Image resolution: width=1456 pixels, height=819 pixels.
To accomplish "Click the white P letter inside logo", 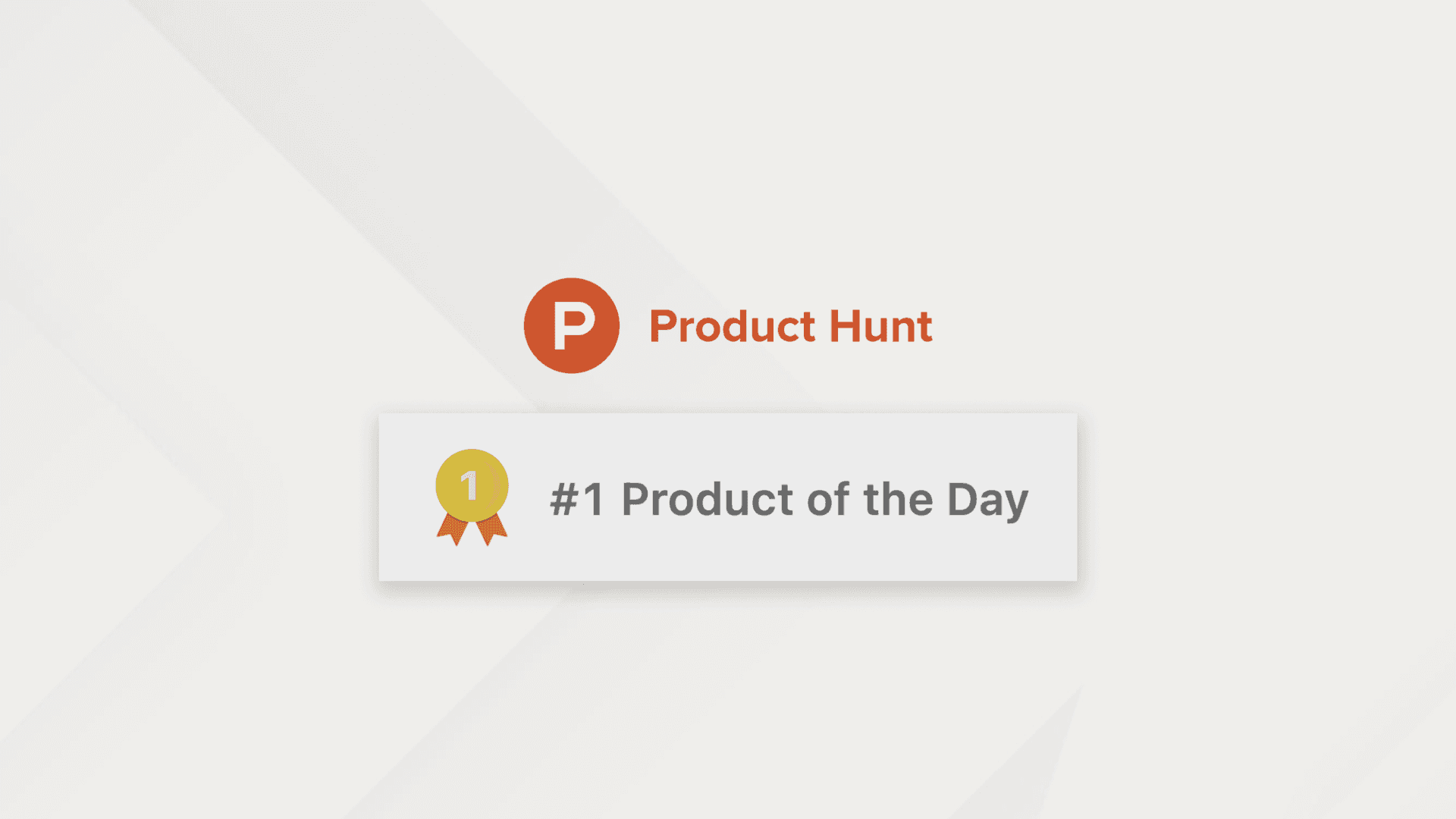I will coord(574,326).
